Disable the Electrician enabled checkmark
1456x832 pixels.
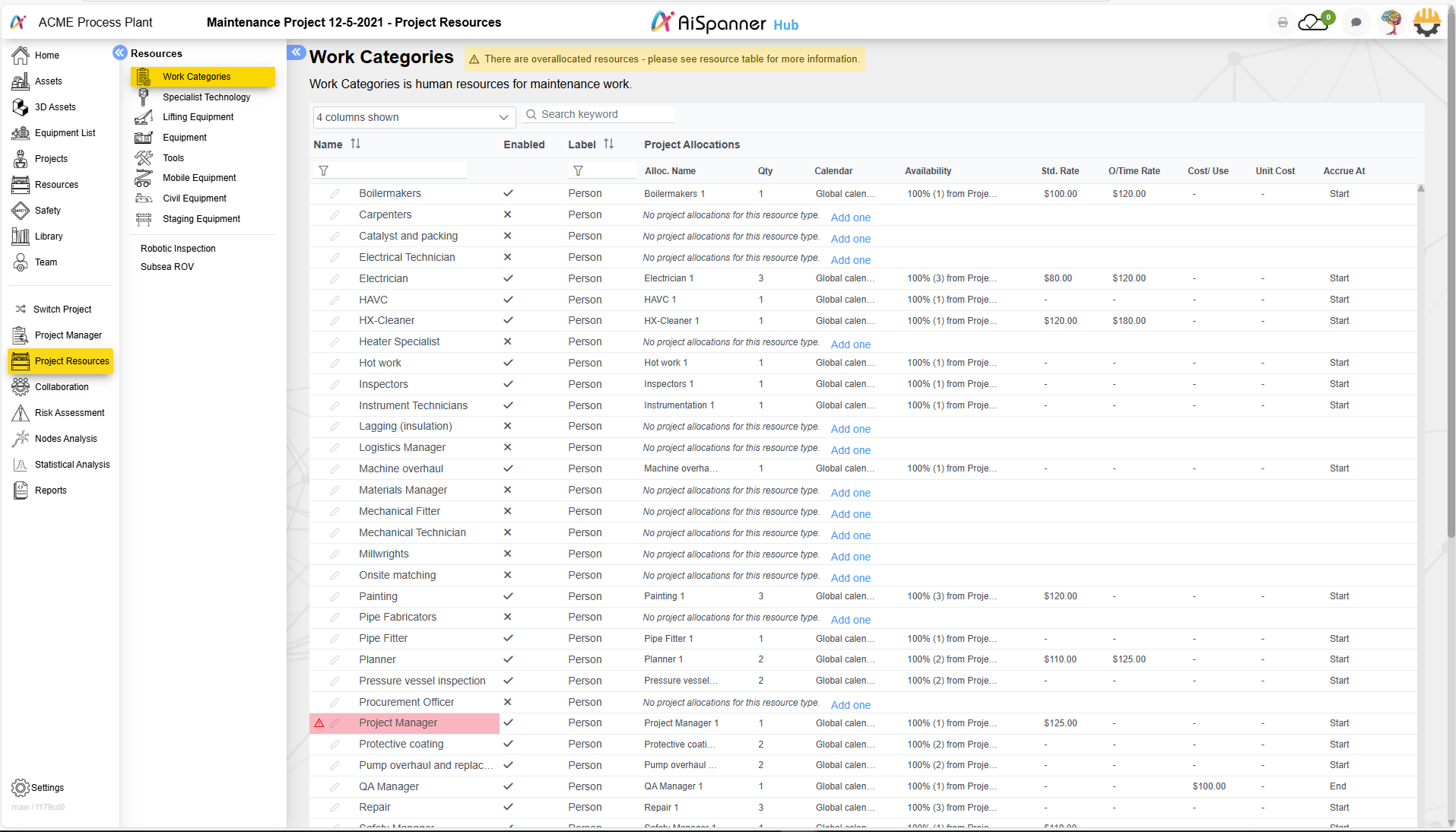507,278
